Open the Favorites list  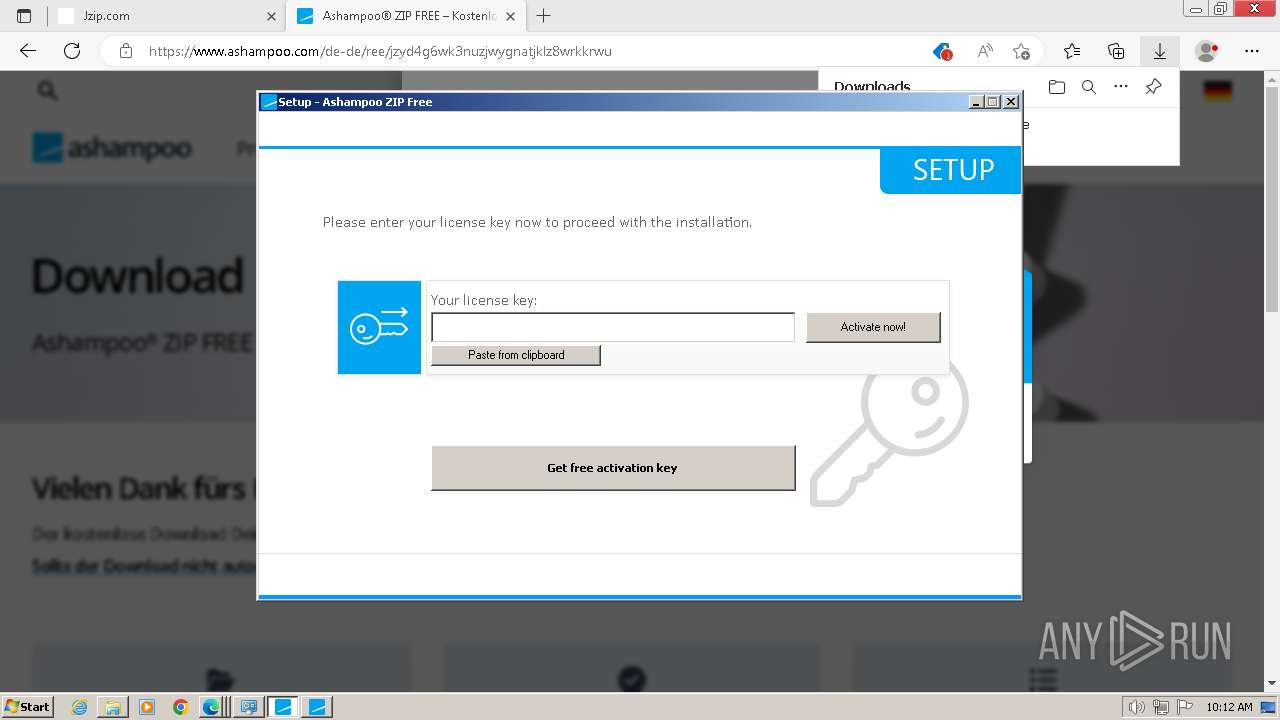1072,51
